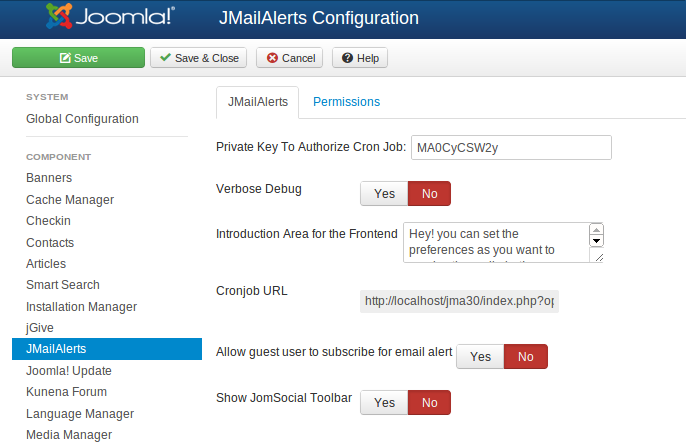Open Smart Search in the sidebar
This screenshot has height=448, width=686.
pos(63,285)
